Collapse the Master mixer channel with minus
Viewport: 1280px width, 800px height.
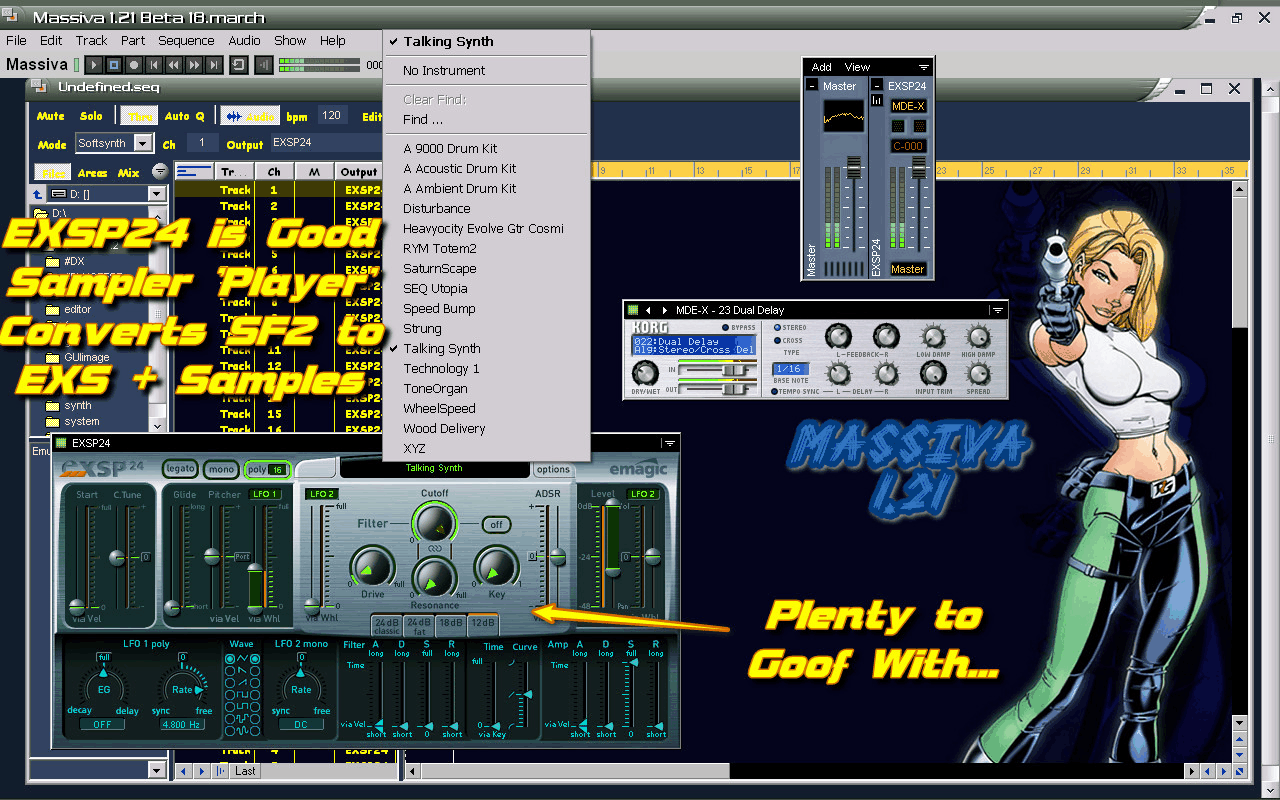pos(812,86)
